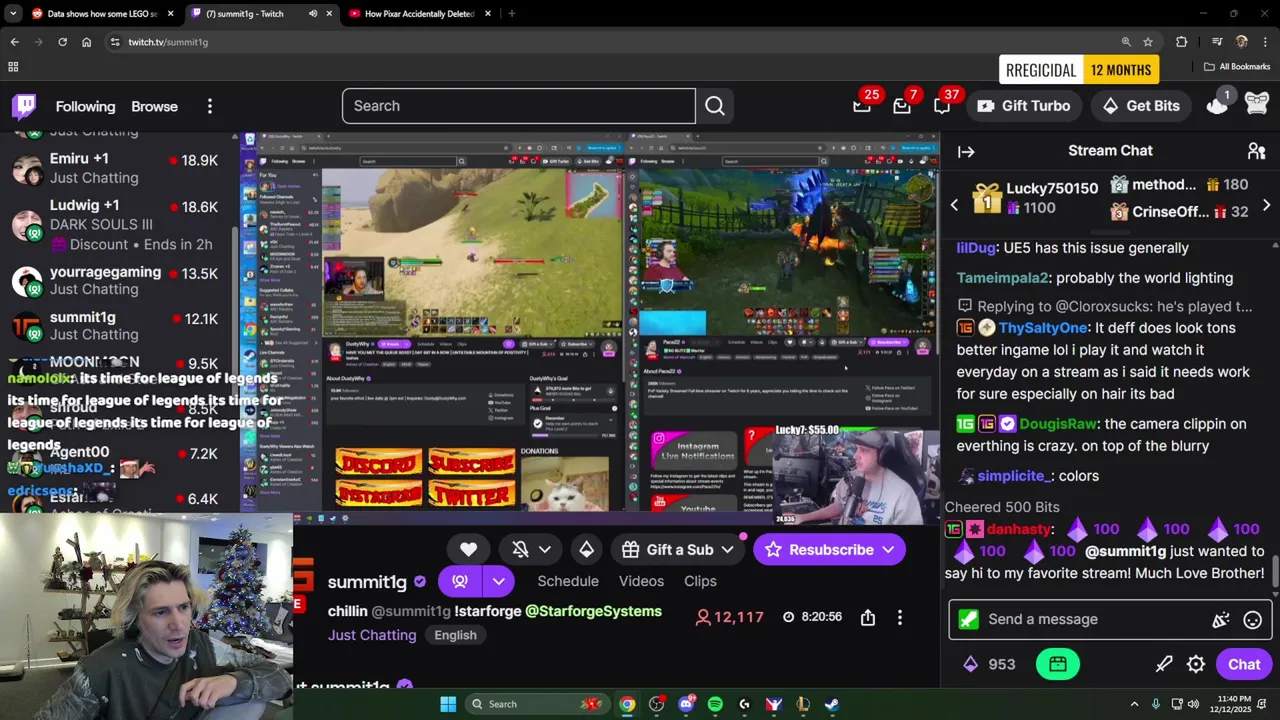Open Emiru channel in sidebar
1280x720 pixels.
(x=118, y=168)
